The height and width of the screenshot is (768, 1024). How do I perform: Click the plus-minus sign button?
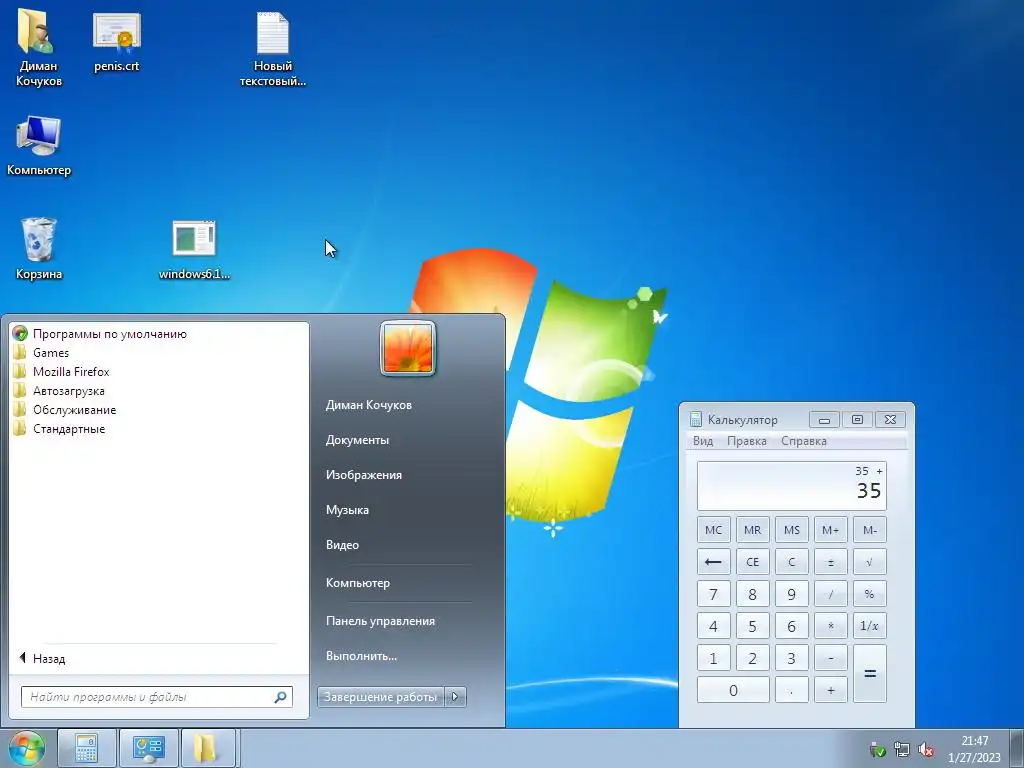click(831, 562)
